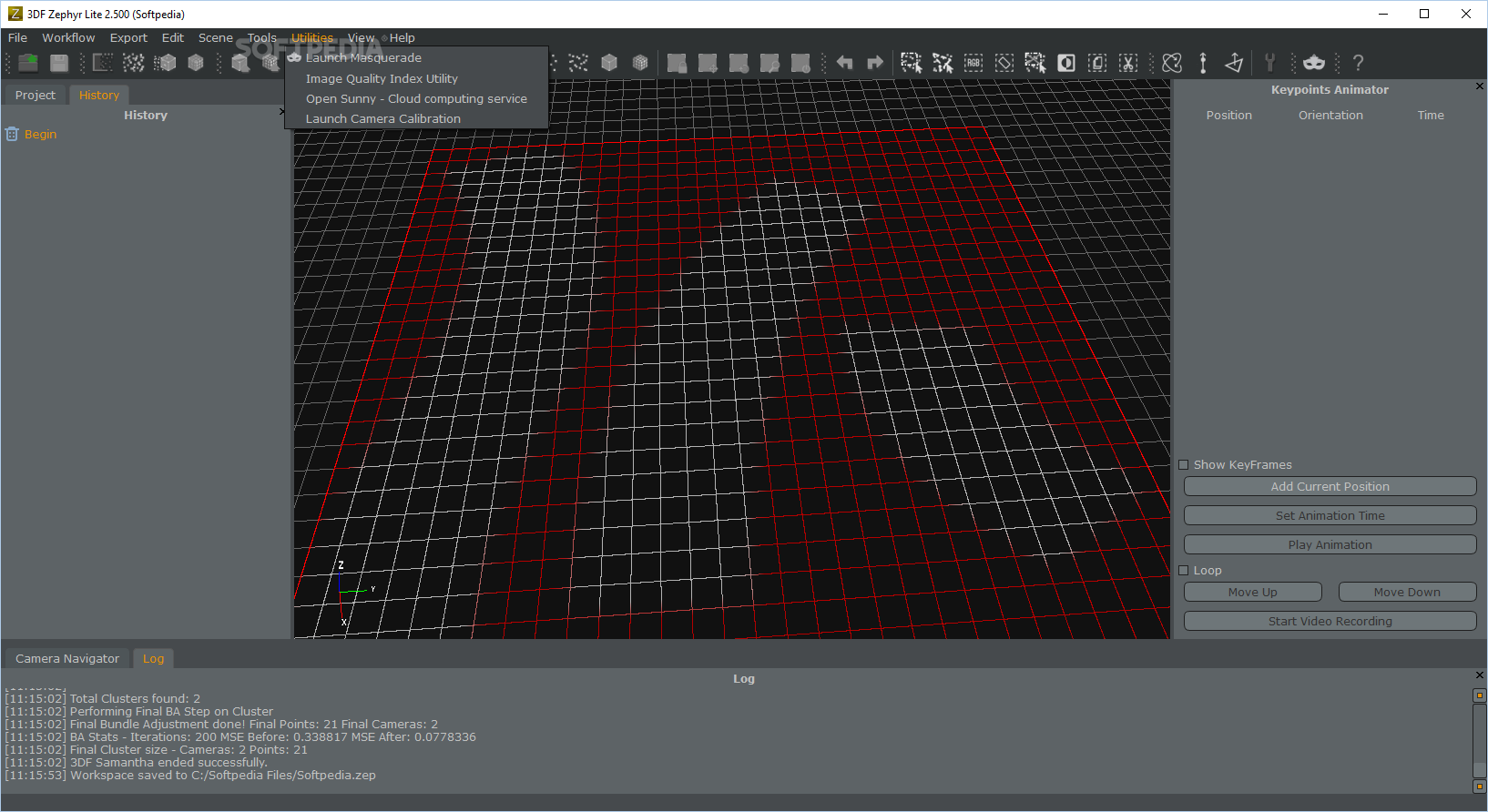Image resolution: width=1488 pixels, height=812 pixels.
Task: Click the save floppy disk icon
Action: 59,63
